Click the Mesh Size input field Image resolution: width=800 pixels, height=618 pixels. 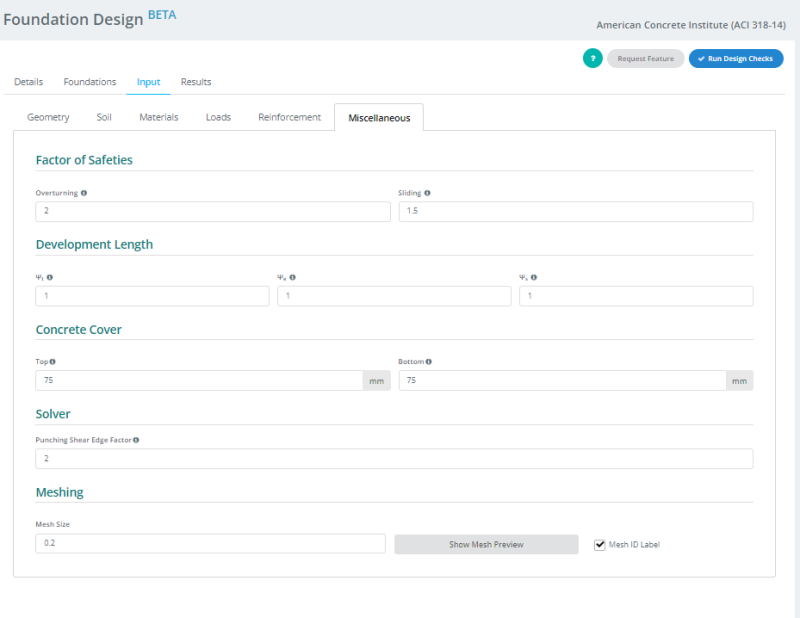[210, 544]
